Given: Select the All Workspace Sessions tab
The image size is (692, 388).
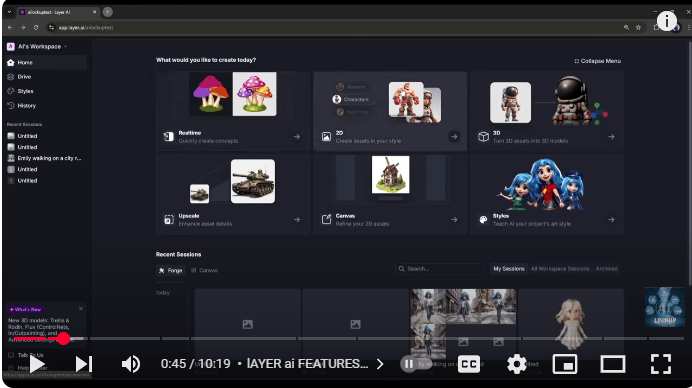Looking at the screenshot, I should click(560, 268).
